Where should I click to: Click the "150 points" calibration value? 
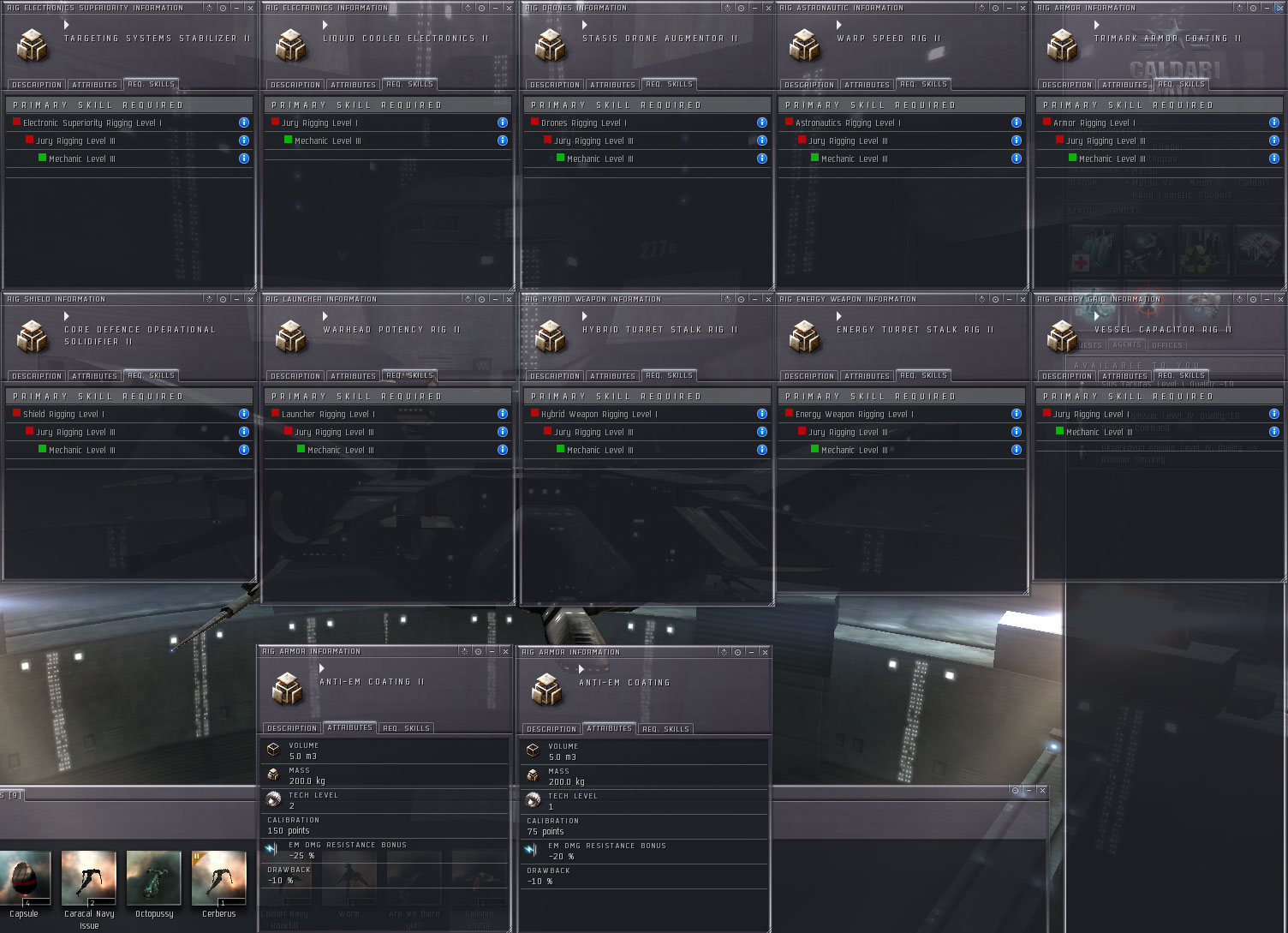(x=289, y=831)
